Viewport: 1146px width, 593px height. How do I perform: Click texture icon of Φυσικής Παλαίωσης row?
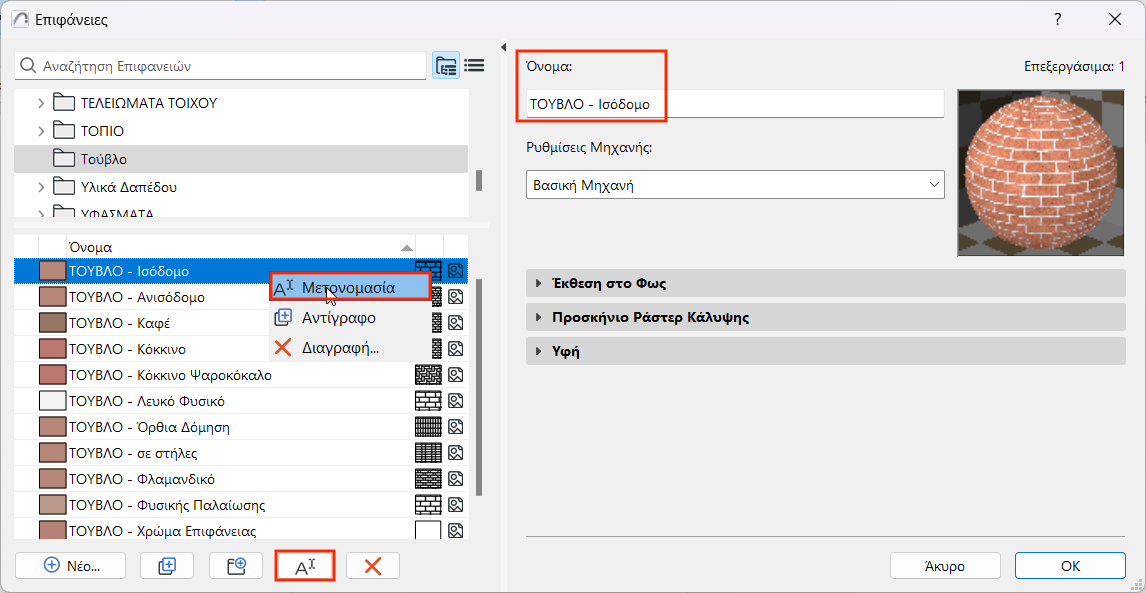point(456,505)
